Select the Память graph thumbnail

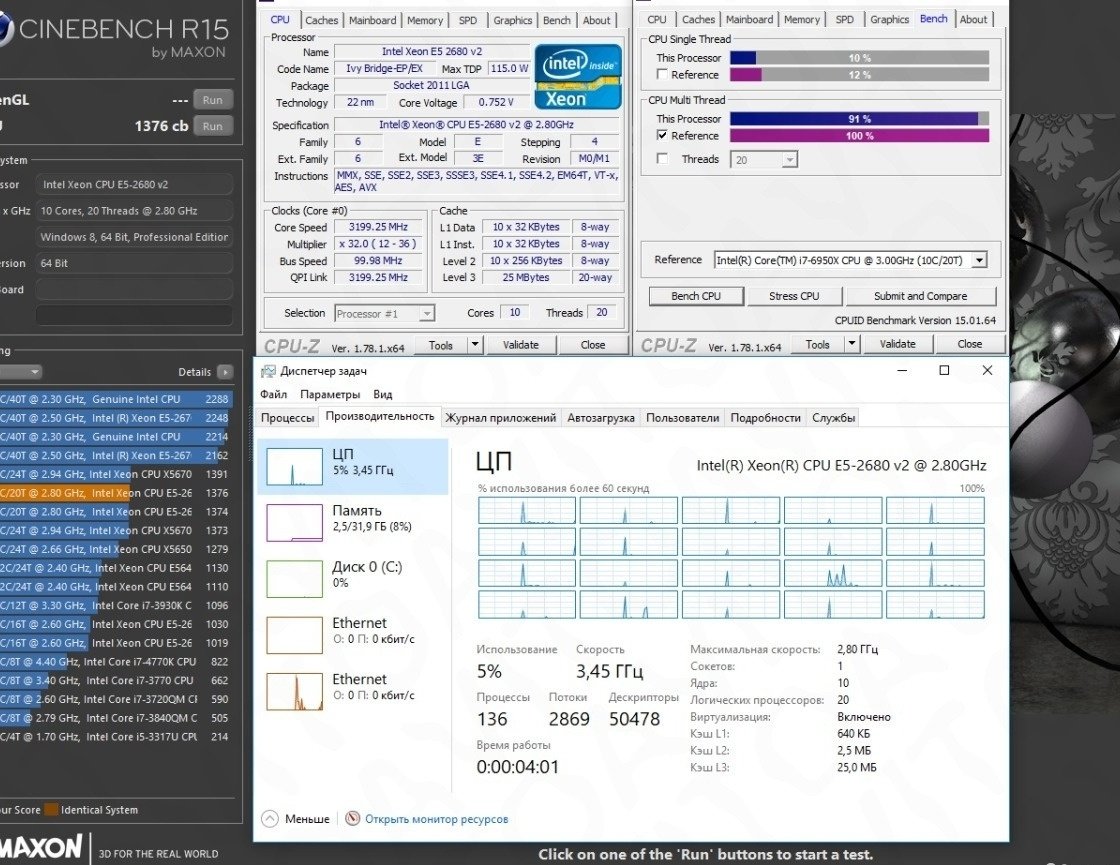tap(294, 522)
